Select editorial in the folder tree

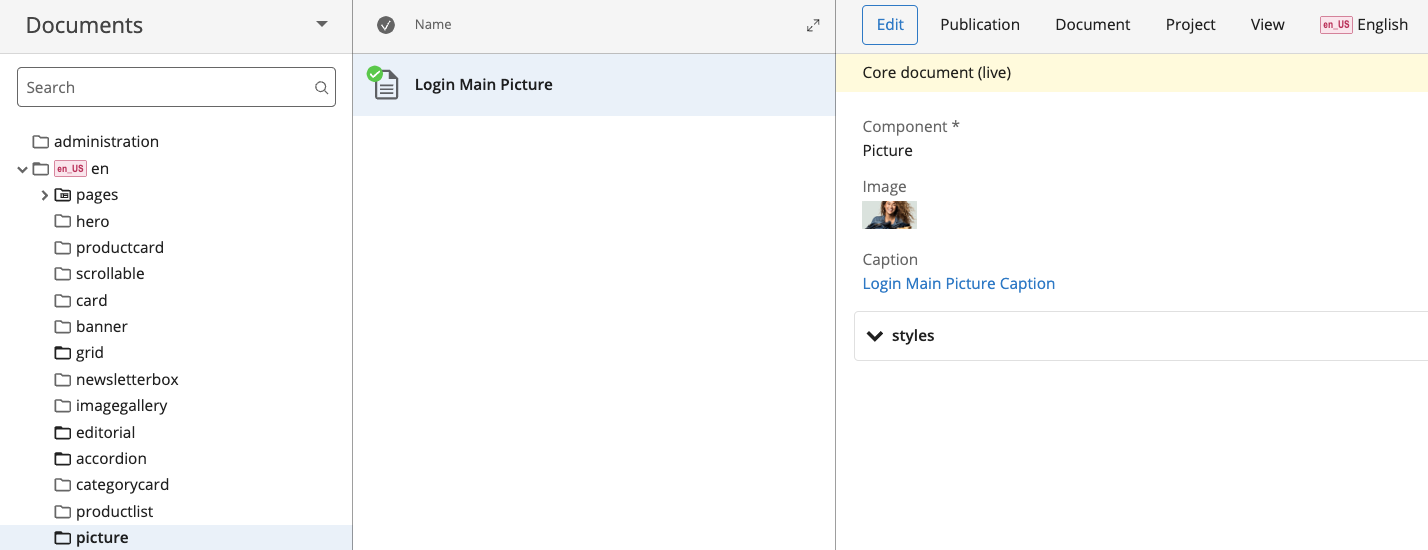coord(106,433)
